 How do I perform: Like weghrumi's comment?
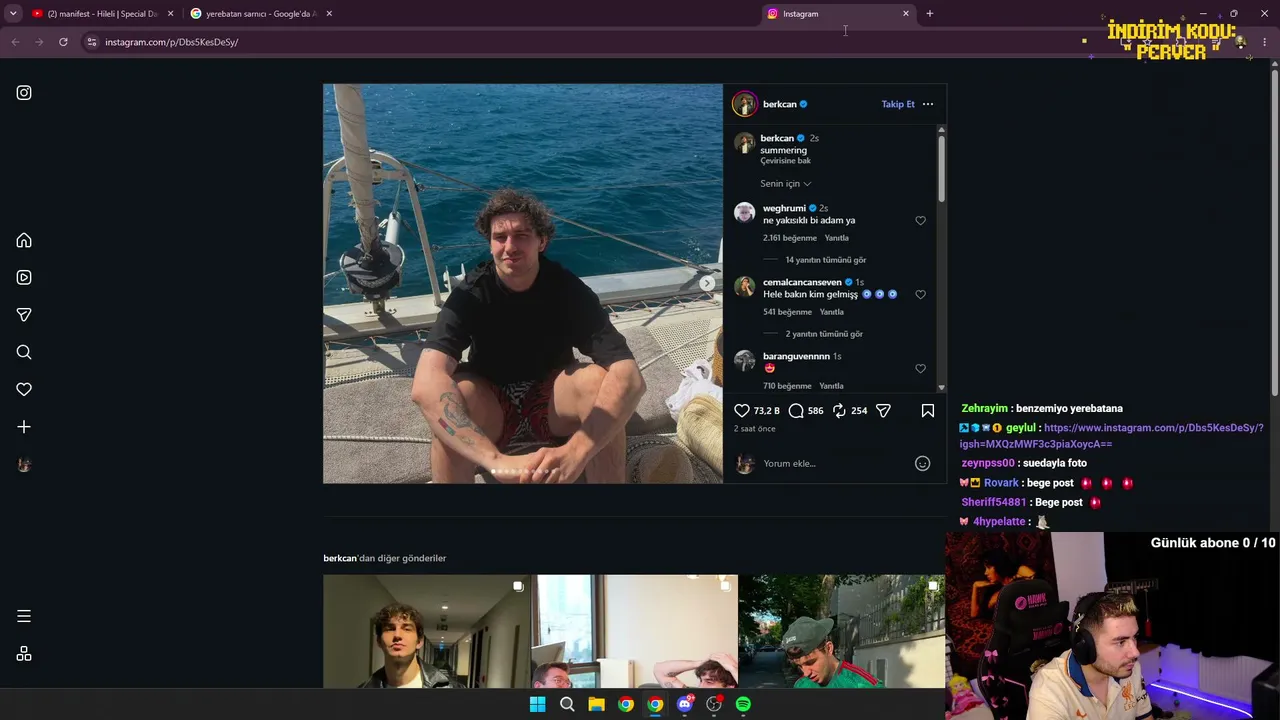[x=921, y=221]
